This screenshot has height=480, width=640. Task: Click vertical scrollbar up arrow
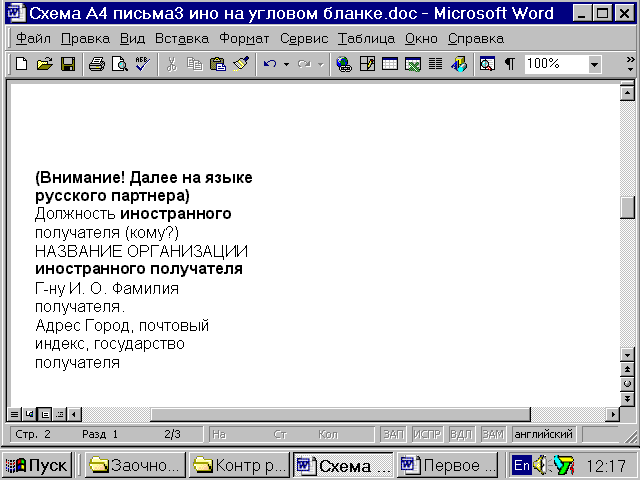pos(627,93)
